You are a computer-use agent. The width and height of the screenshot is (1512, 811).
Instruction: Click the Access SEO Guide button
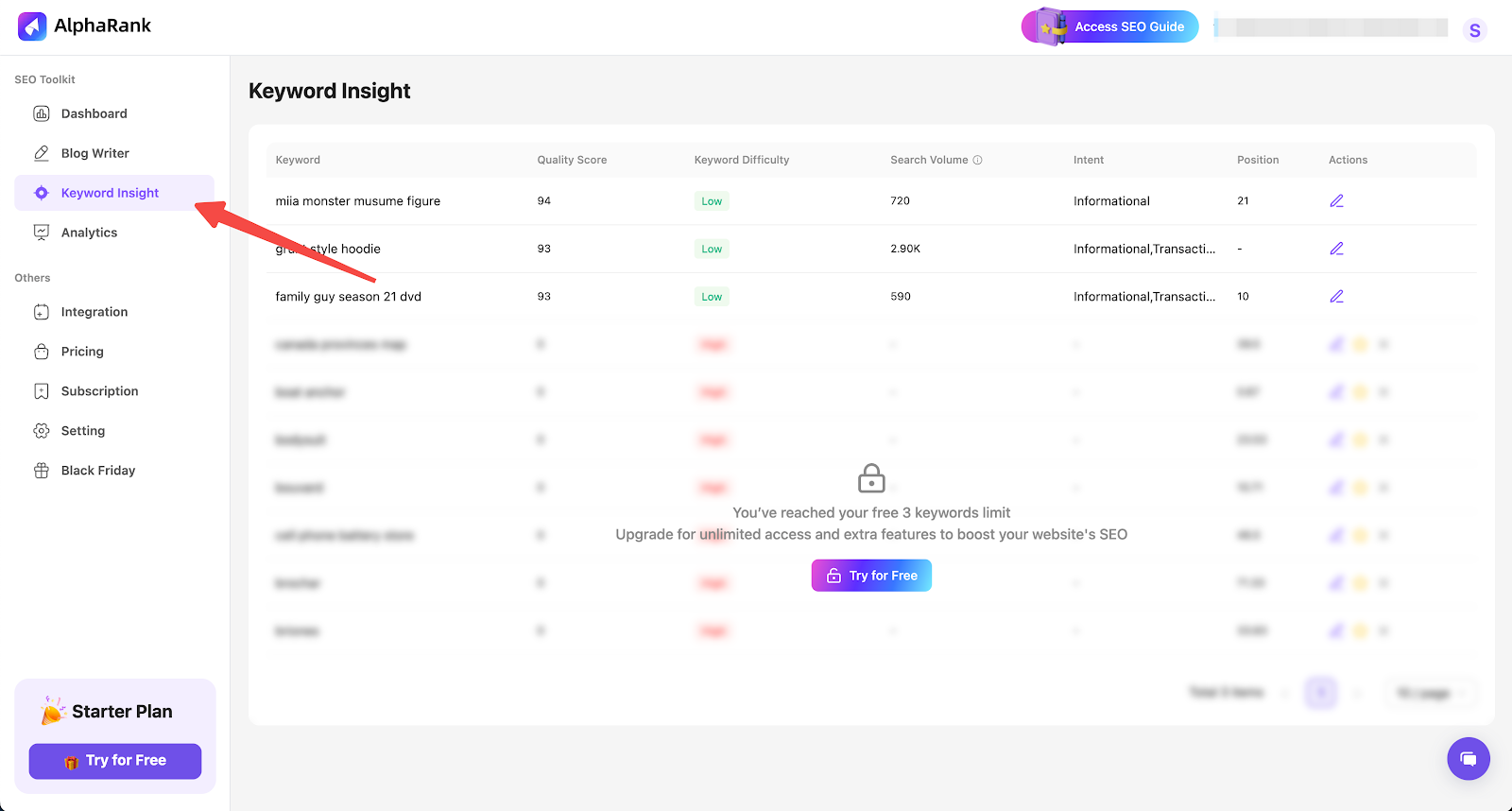[x=1110, y=26]
